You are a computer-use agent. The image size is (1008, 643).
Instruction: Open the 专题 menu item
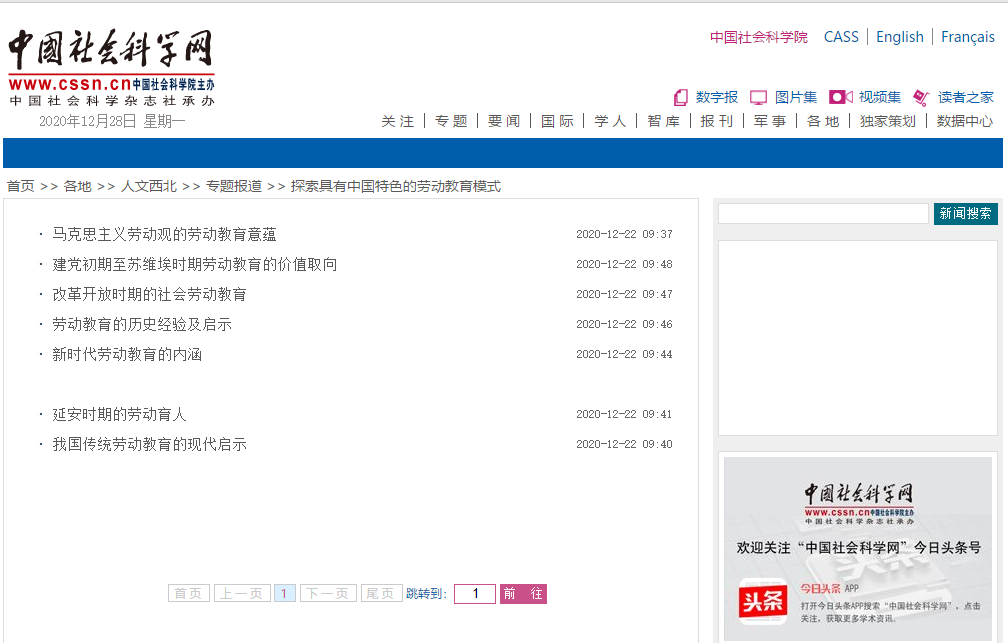pos(451,121)
